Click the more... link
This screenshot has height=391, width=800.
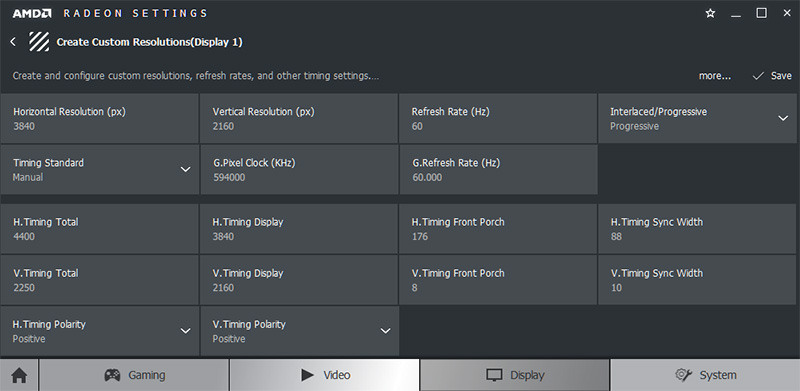click(715, 76)
